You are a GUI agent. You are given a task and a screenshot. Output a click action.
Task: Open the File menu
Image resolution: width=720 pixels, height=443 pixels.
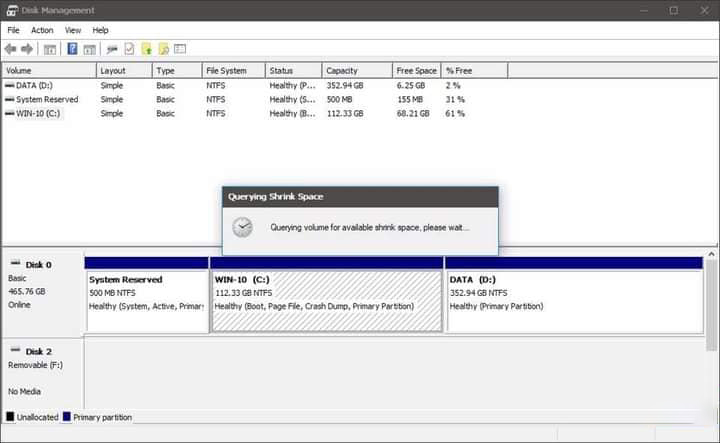[x=13, y=30]
